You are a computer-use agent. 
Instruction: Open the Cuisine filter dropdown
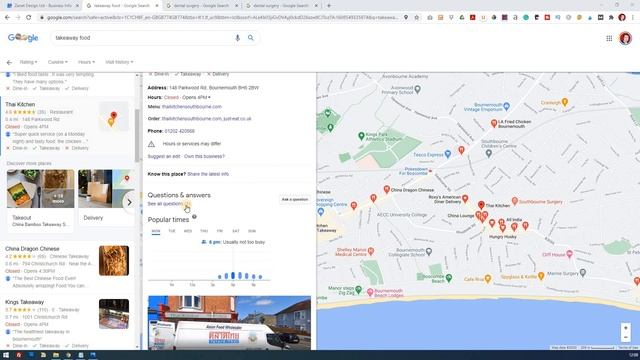58,62
